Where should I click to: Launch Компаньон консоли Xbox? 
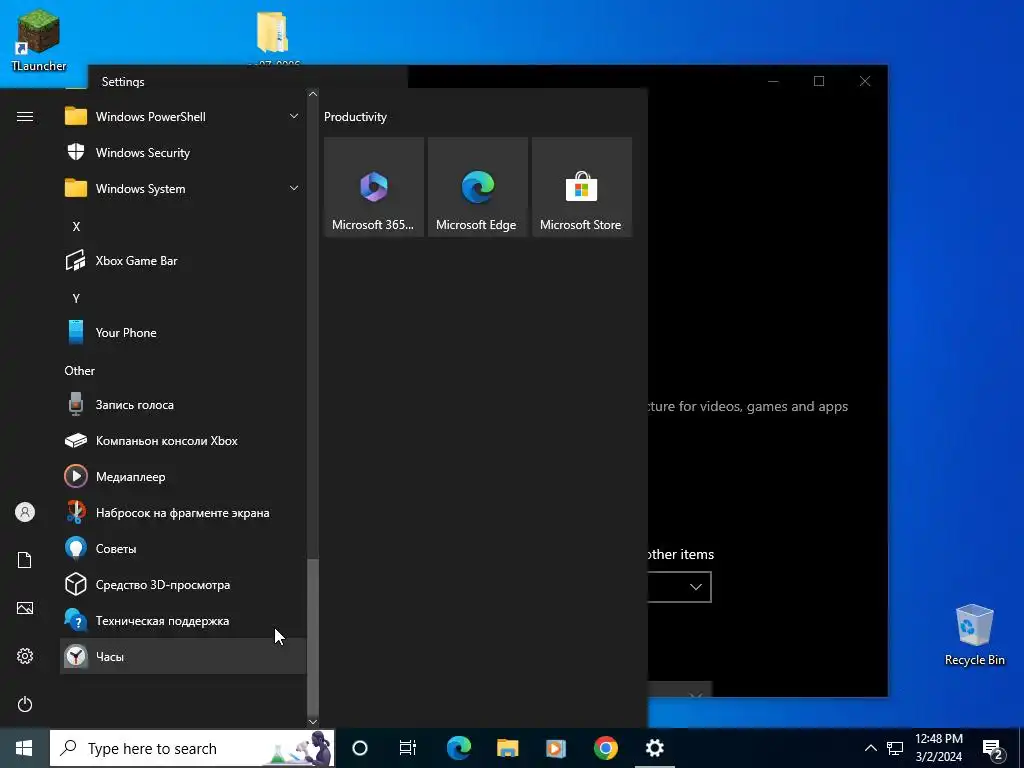(183, 441)
